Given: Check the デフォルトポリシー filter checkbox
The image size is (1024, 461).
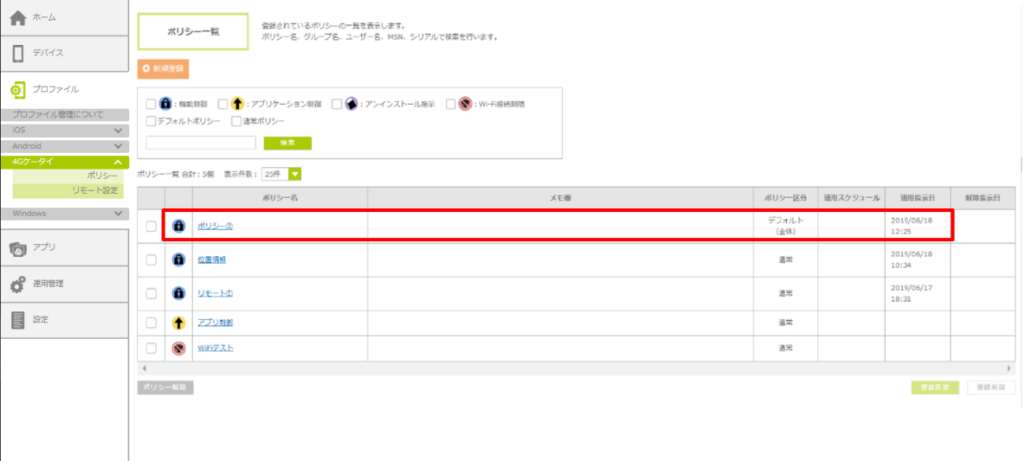Looking at the screenshot, I should click(150, 121).
